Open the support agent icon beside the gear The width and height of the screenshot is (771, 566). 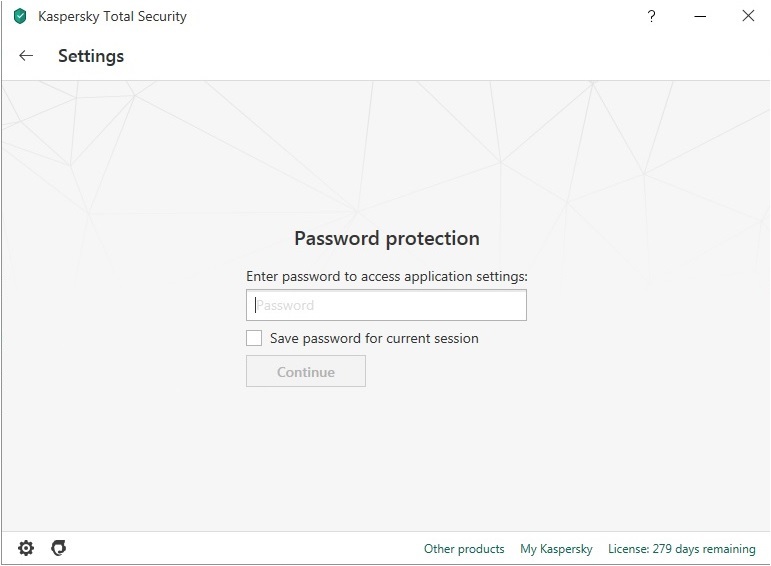pyautogui.click(x=59, y=548)
